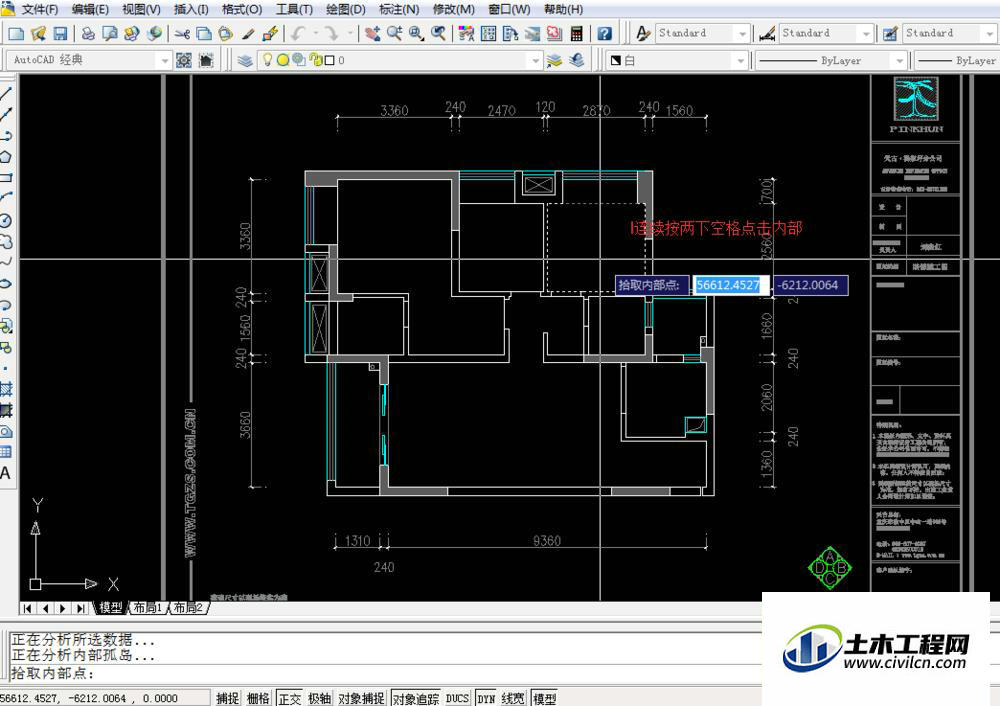Click the Y coordinate field -6212.0064
Image resolution: width=1000 pixels, height=706 pixels.
[x=810, y=285]
